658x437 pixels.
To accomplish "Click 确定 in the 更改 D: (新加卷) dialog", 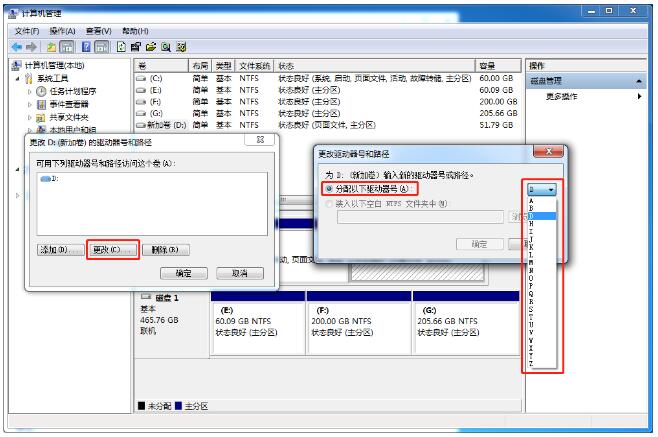I will (x=184, y=274).
